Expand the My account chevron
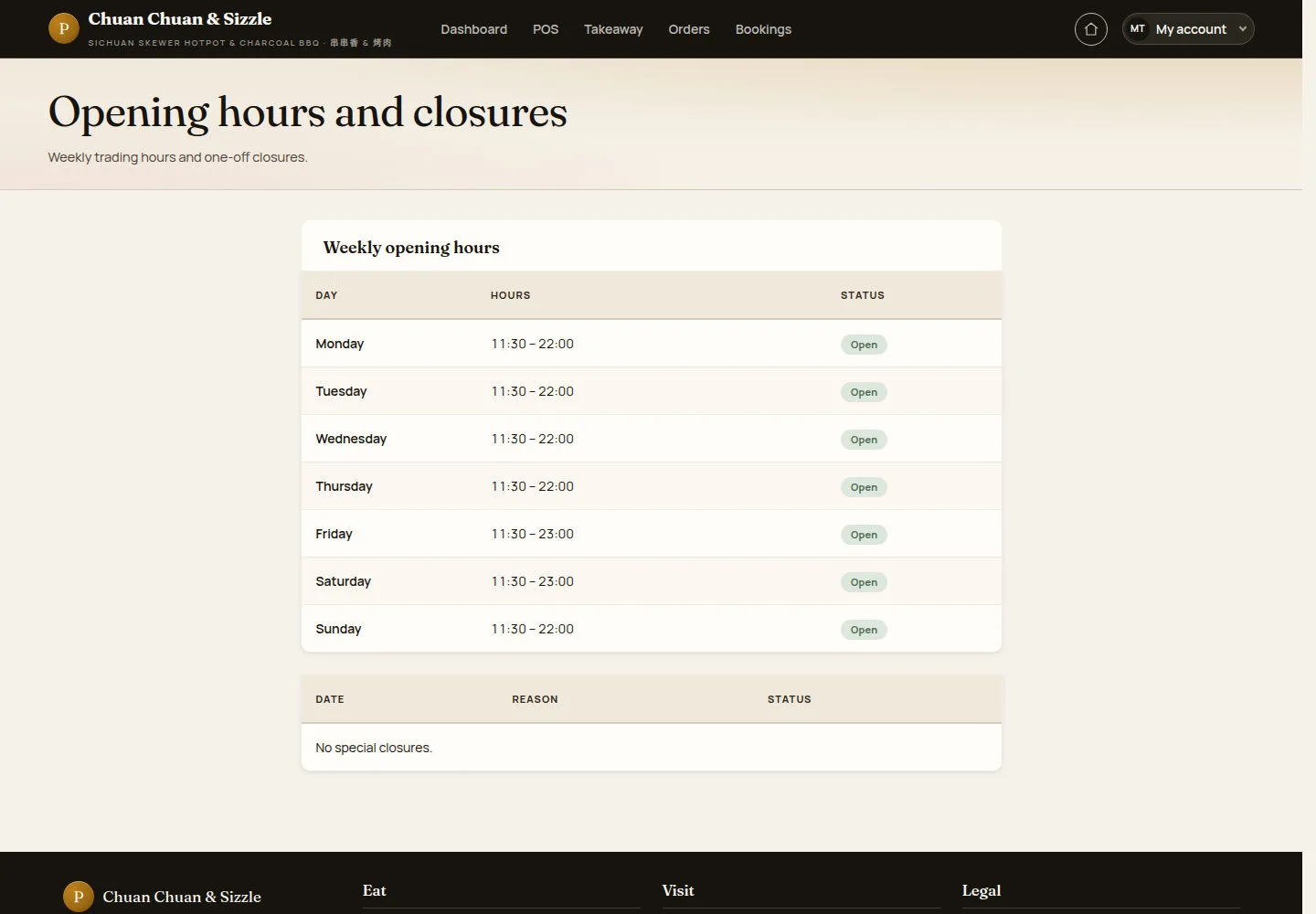Screen dimensions: 1316x914 pyautogui.click(x=1242, y=29)
